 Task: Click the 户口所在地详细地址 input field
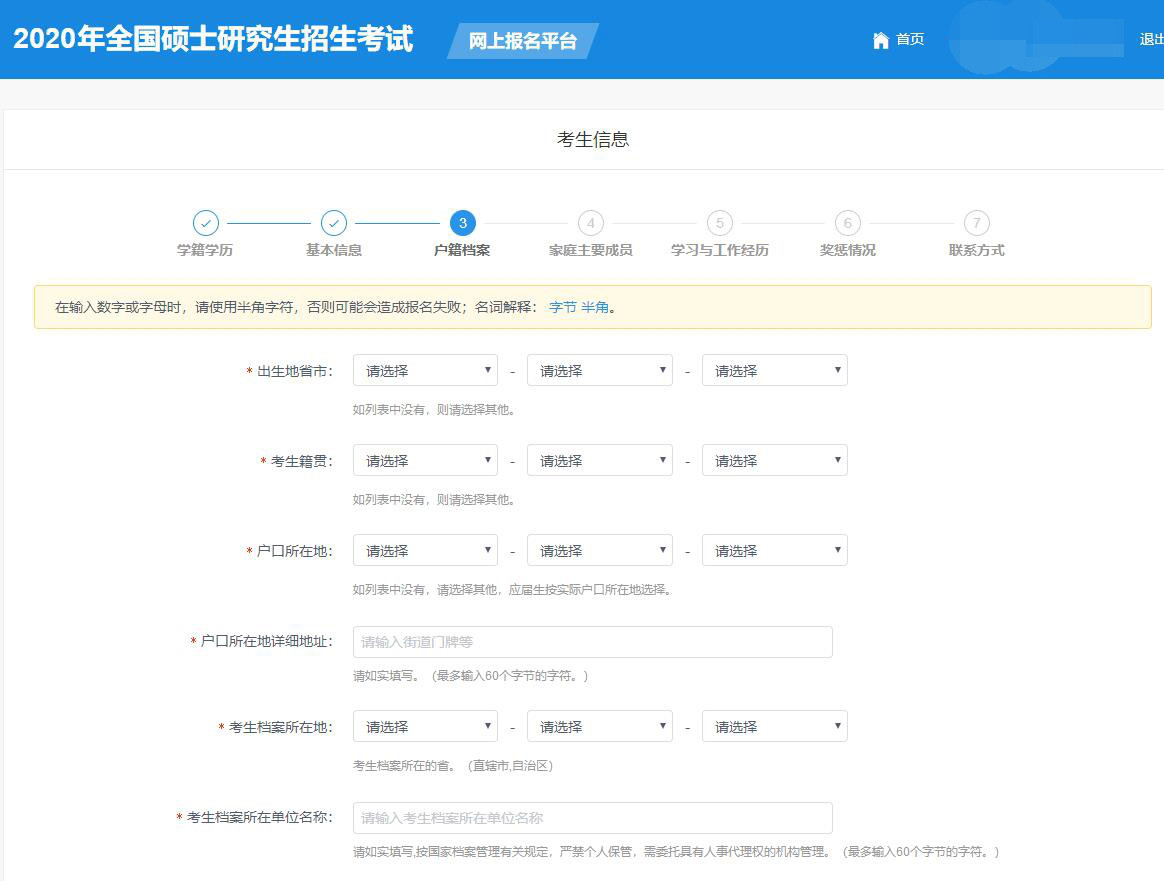(x=592, y=641)
